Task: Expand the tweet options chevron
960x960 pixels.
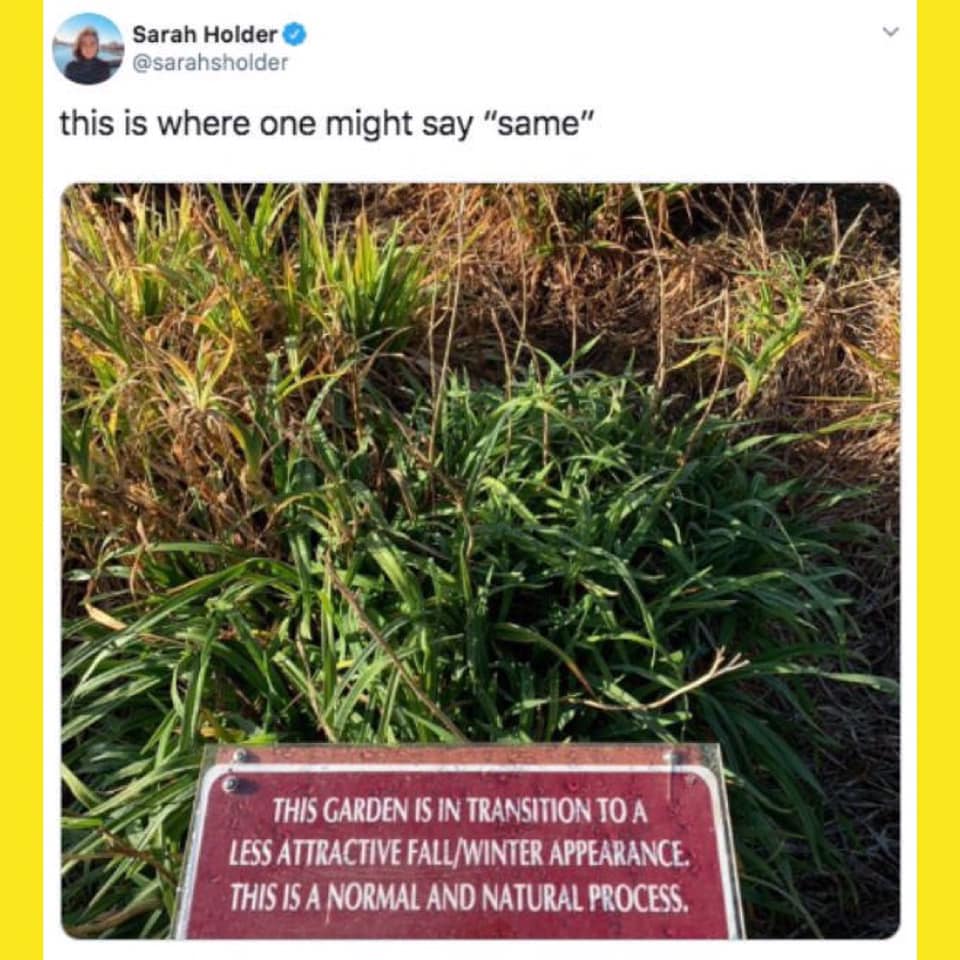Action: point(891,31)
